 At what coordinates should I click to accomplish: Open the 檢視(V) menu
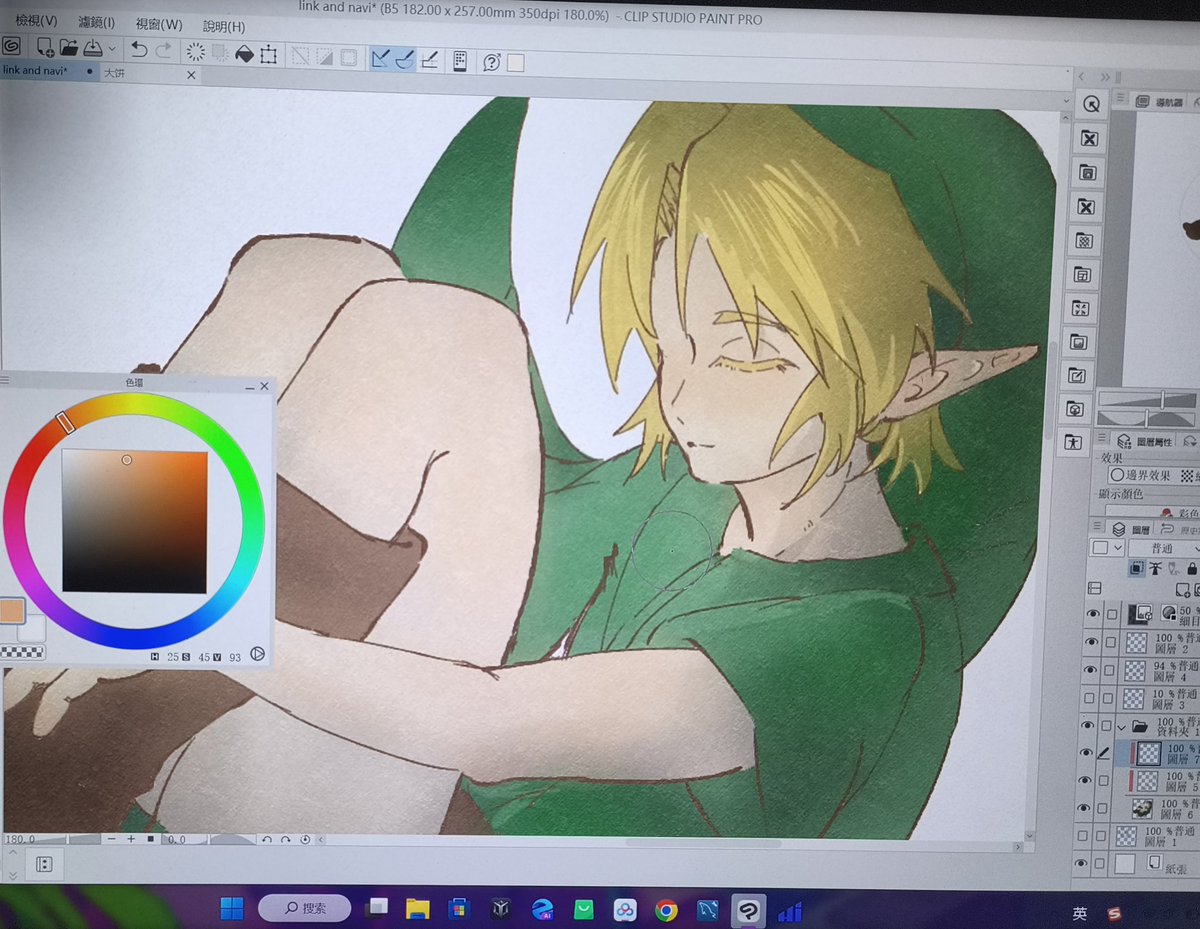(36, 20)
